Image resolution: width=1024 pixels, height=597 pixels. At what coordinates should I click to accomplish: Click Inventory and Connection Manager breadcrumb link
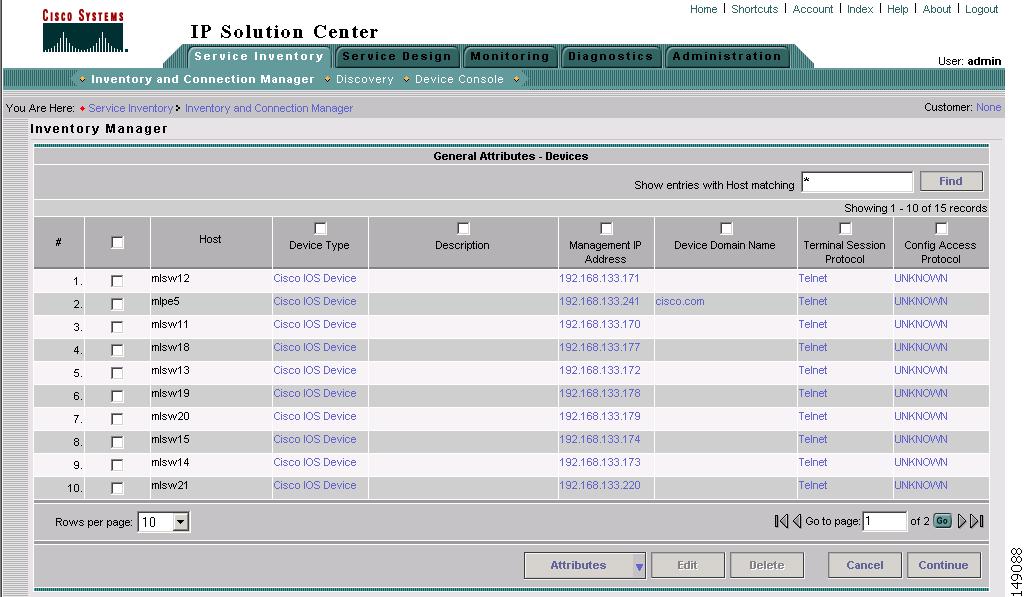[268, 108]
